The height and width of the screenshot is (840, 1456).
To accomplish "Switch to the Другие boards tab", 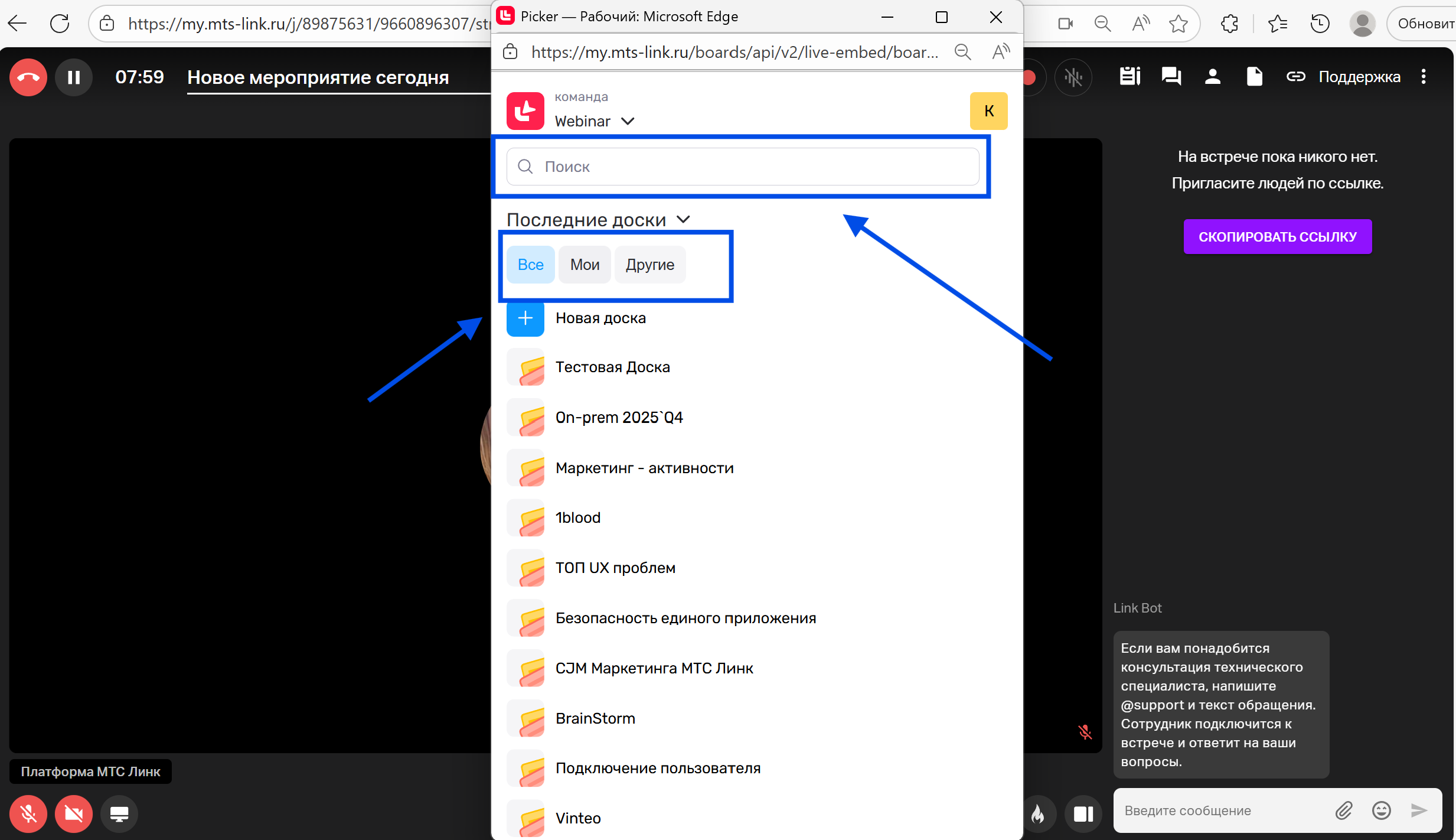I will tap(649, 265).
